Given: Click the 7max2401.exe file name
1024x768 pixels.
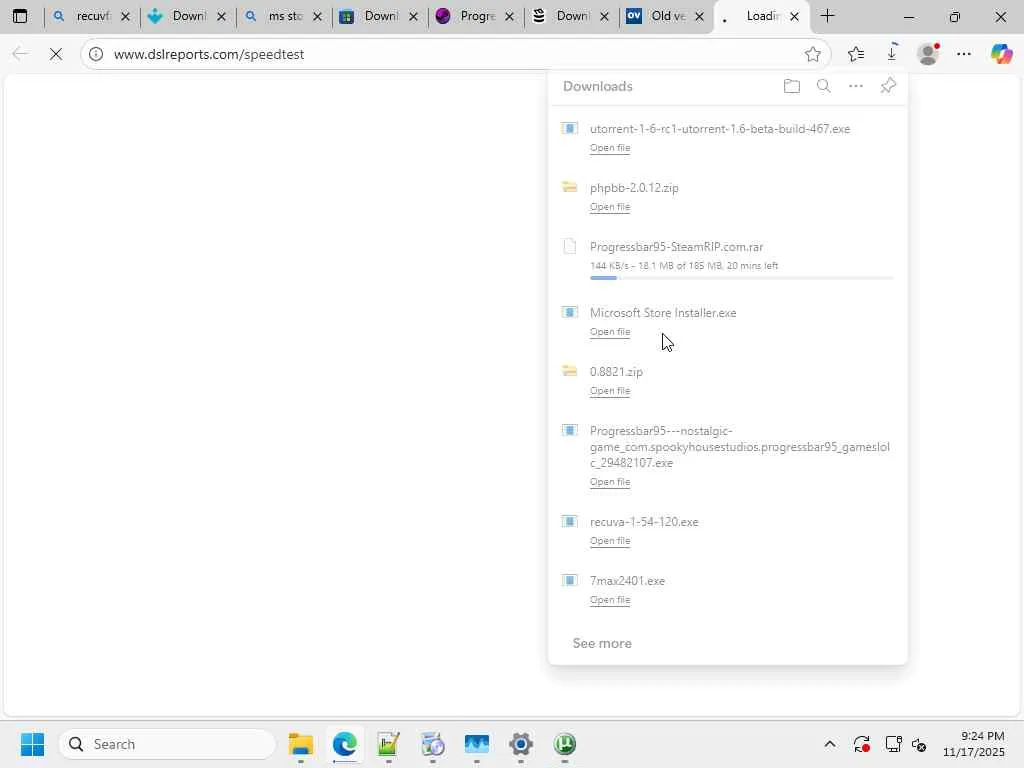Looking at the screenshot, I should click(627, 580).
